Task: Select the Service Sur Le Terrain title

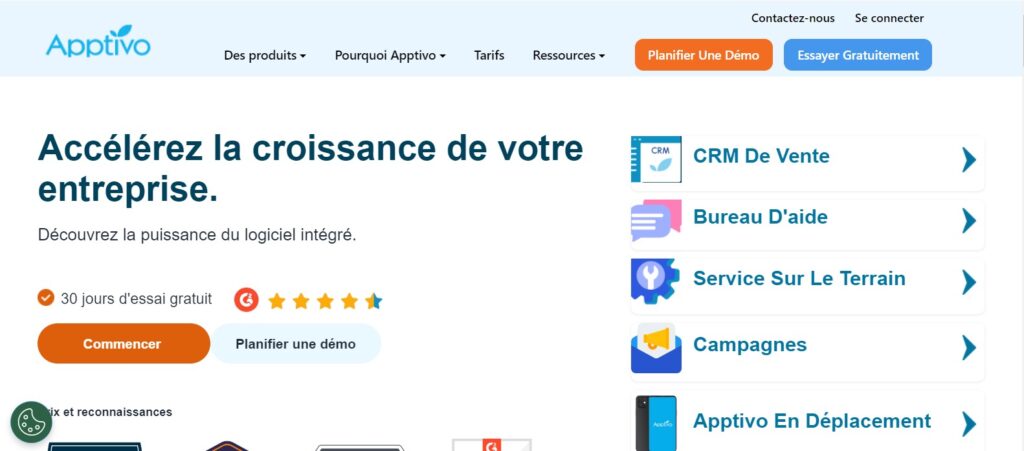Action: (799, 278)
